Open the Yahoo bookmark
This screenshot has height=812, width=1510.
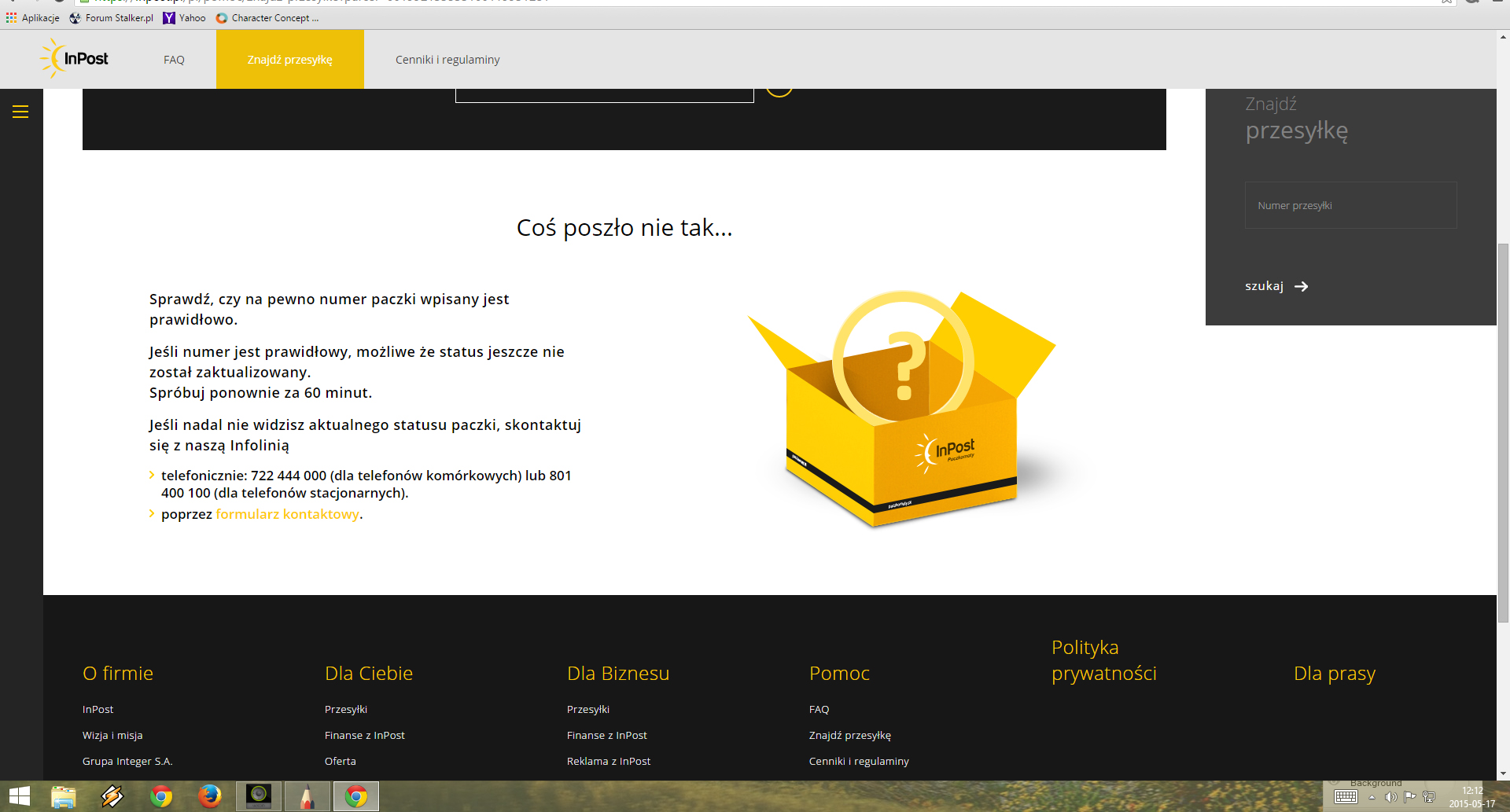click(x=185, y=18)
